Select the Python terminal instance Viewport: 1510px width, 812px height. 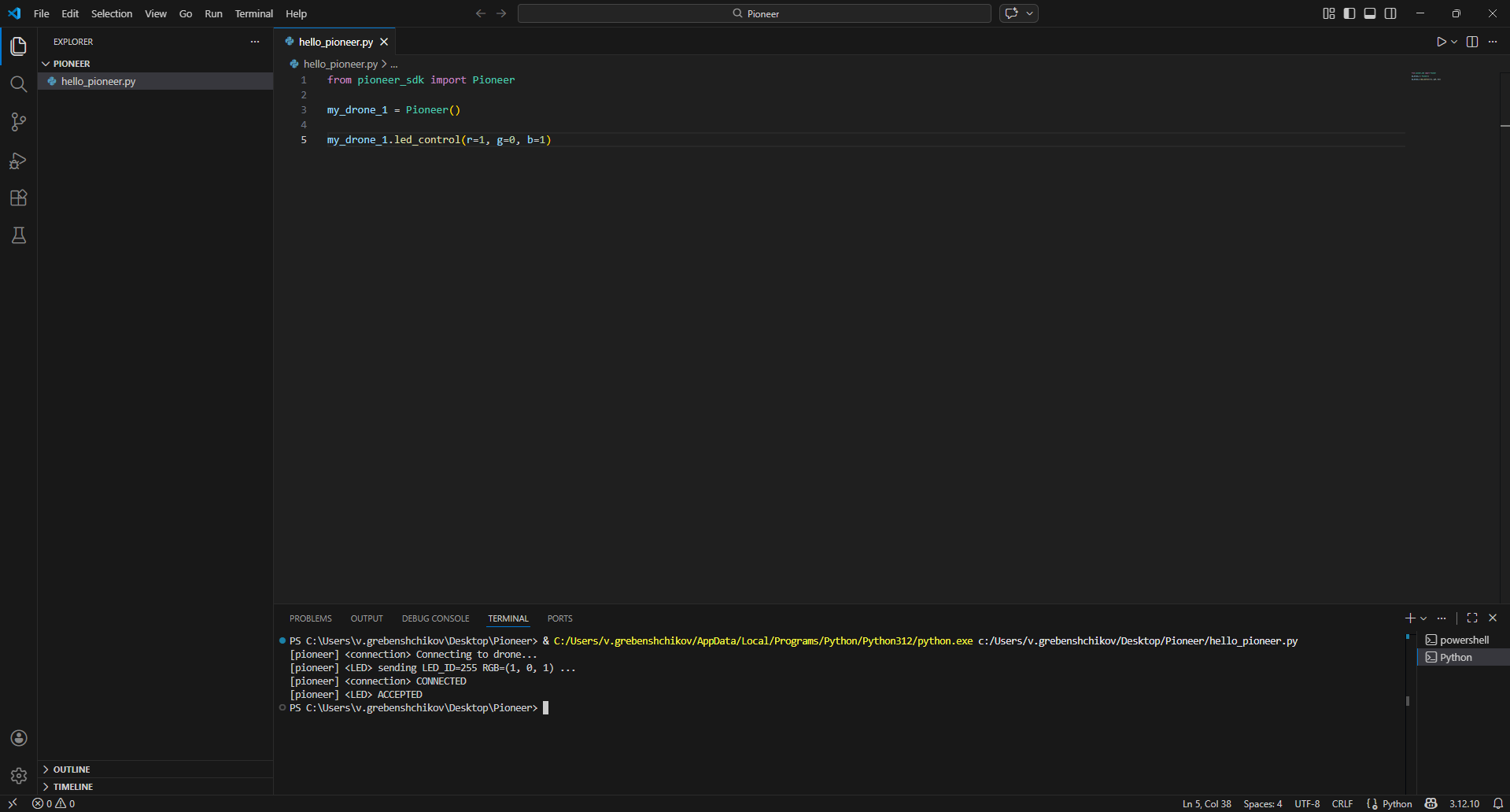[x=1464, y=657]
